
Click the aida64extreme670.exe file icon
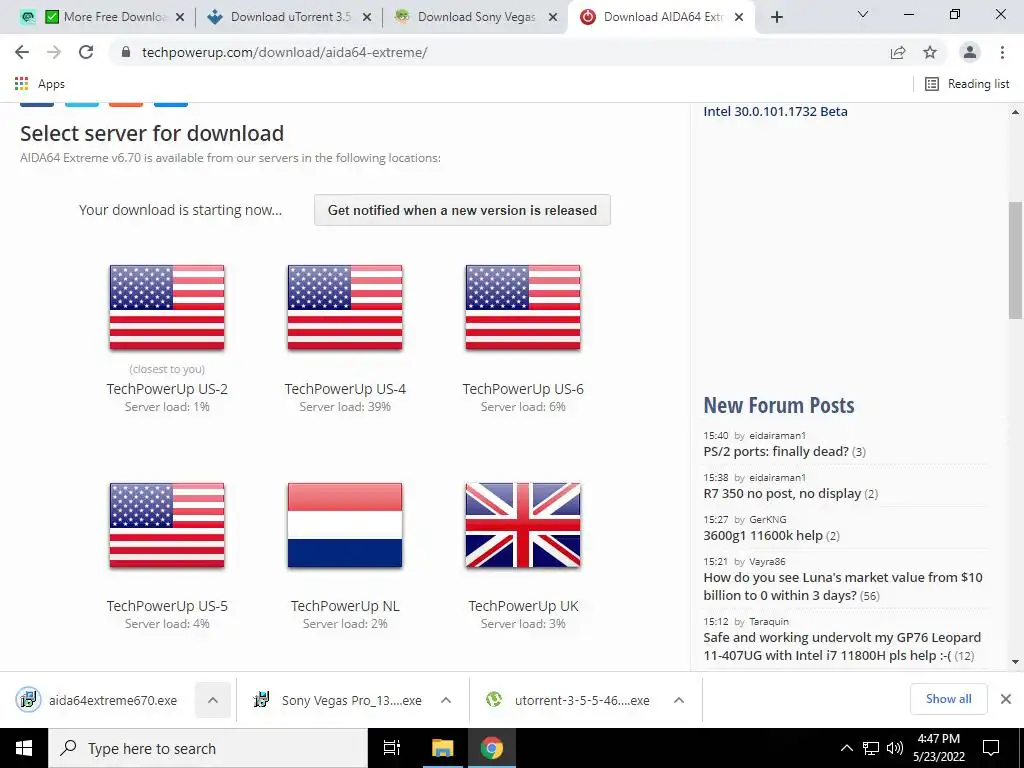click(28, 700)
